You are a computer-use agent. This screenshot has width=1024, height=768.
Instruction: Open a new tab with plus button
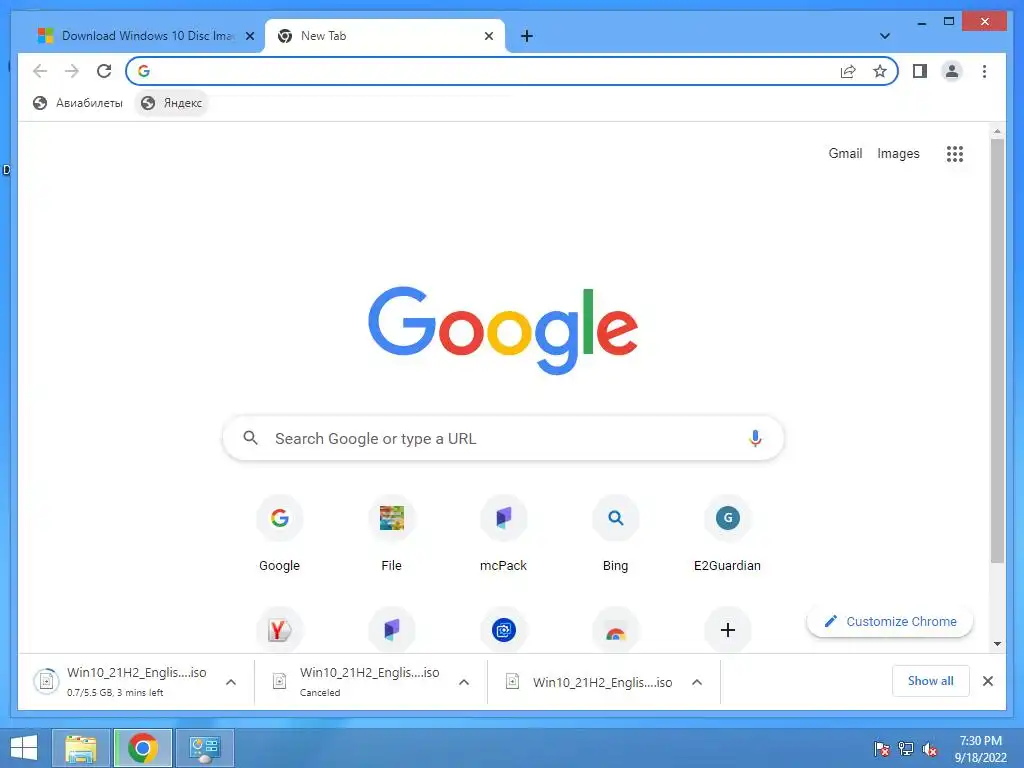[527, 36]
